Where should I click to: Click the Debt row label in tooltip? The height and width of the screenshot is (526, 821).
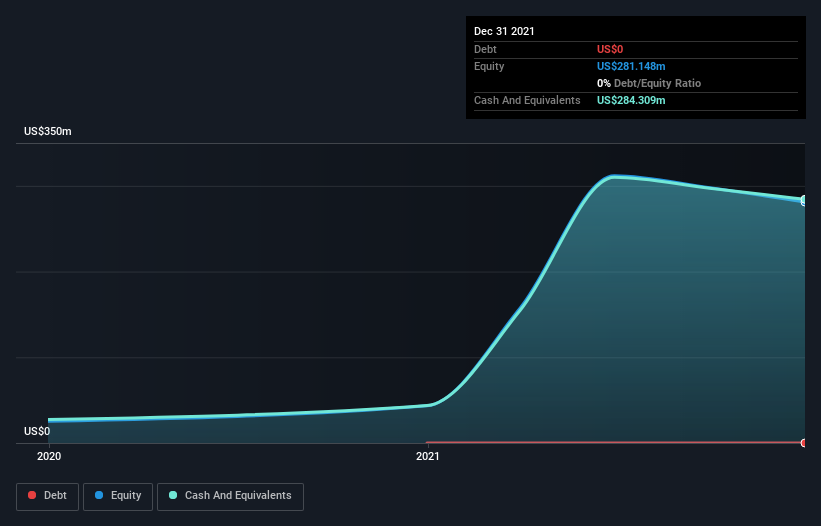pos(485,49)
